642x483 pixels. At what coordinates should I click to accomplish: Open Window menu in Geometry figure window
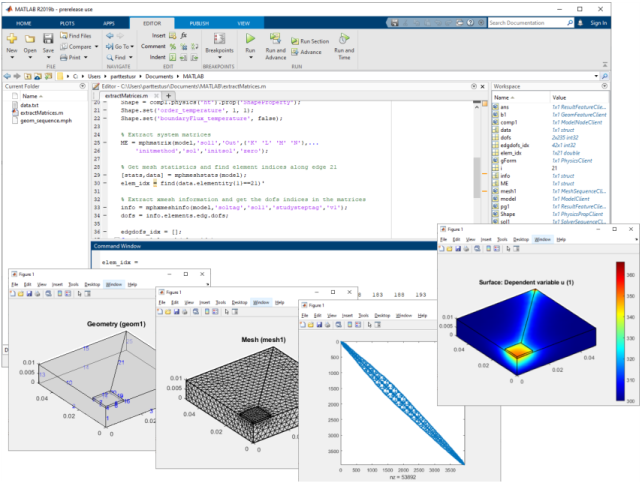point(114,284)
